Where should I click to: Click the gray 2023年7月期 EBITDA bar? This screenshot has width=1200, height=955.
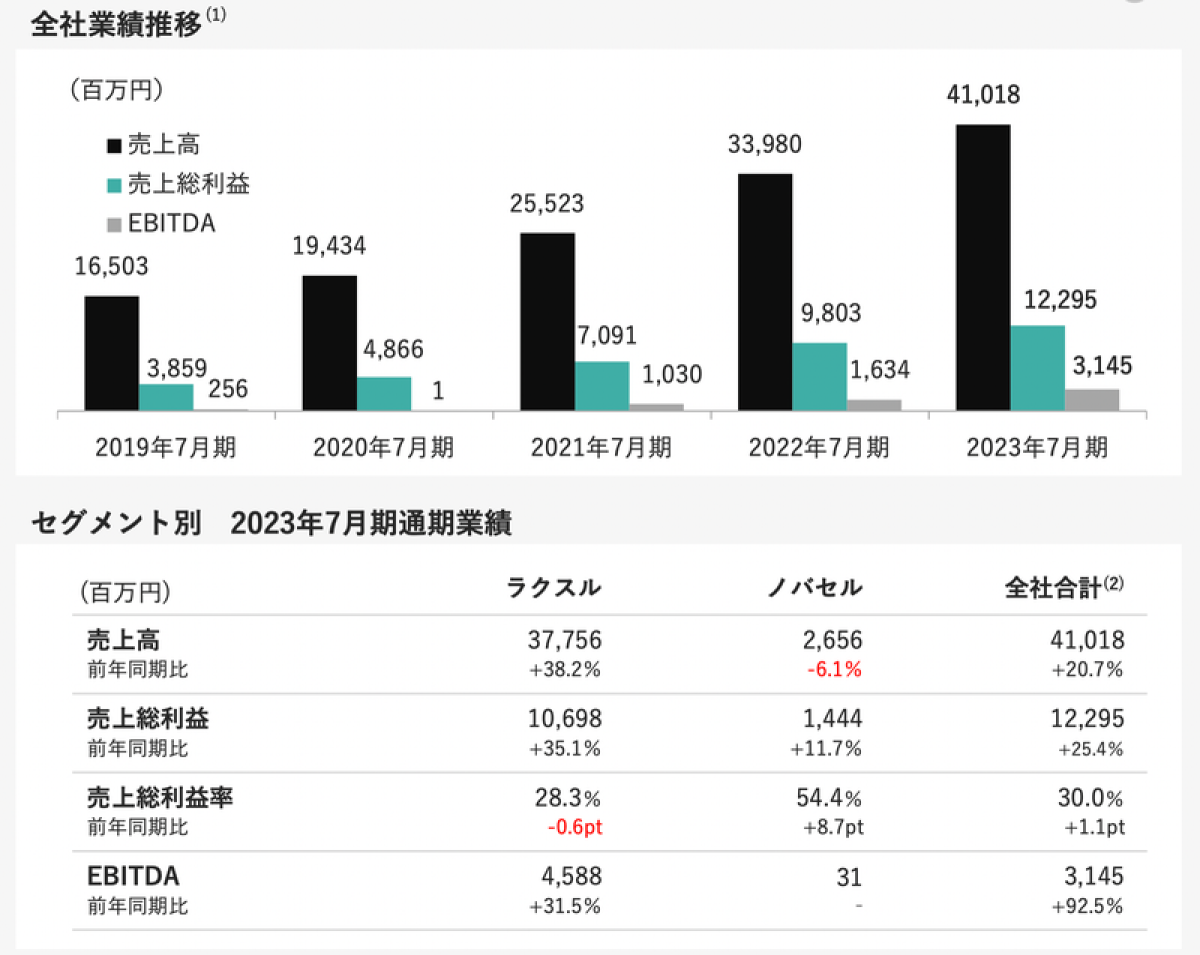coord(1092,399)
